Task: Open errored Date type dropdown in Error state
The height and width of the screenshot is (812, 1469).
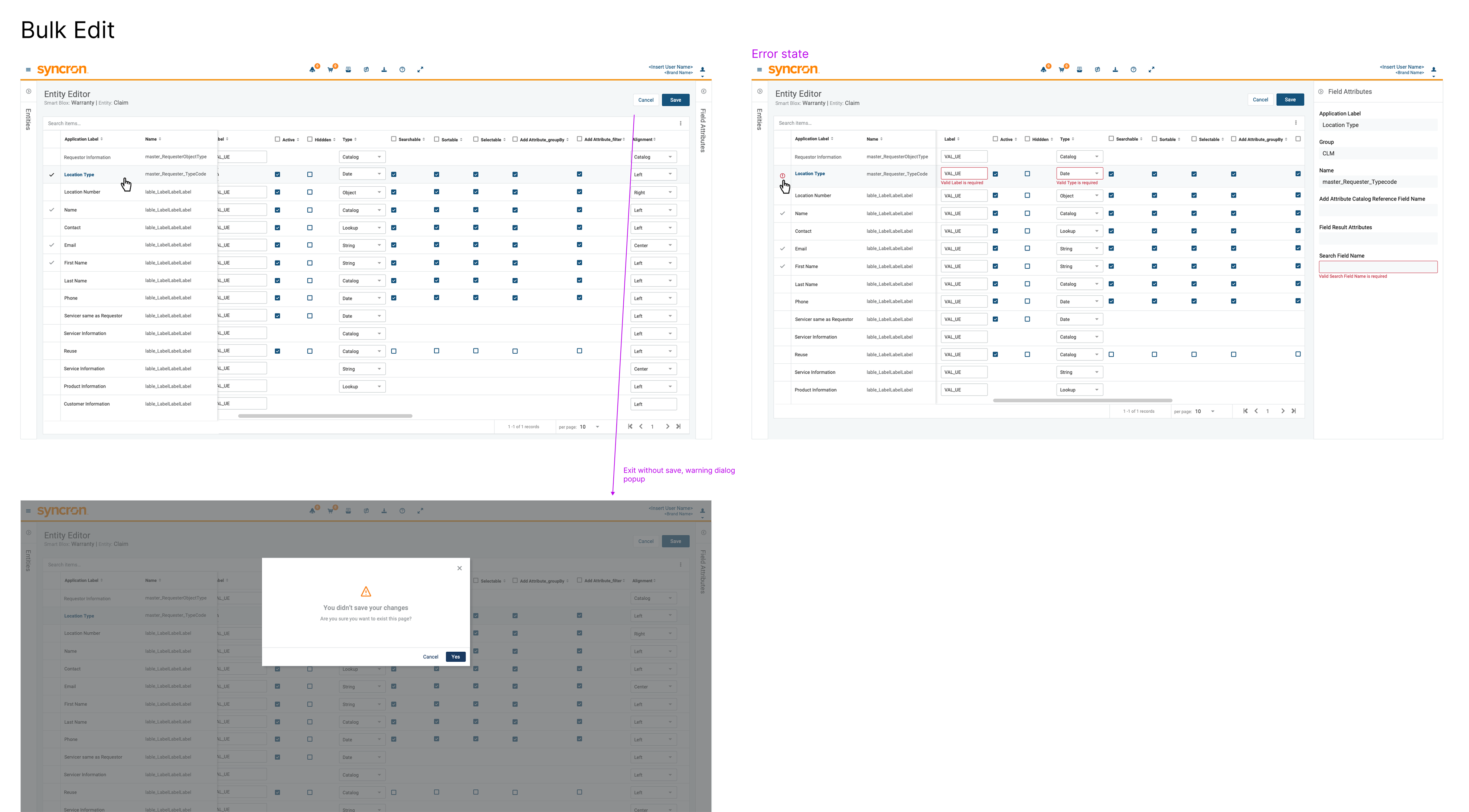Action: pos(1080,173)
